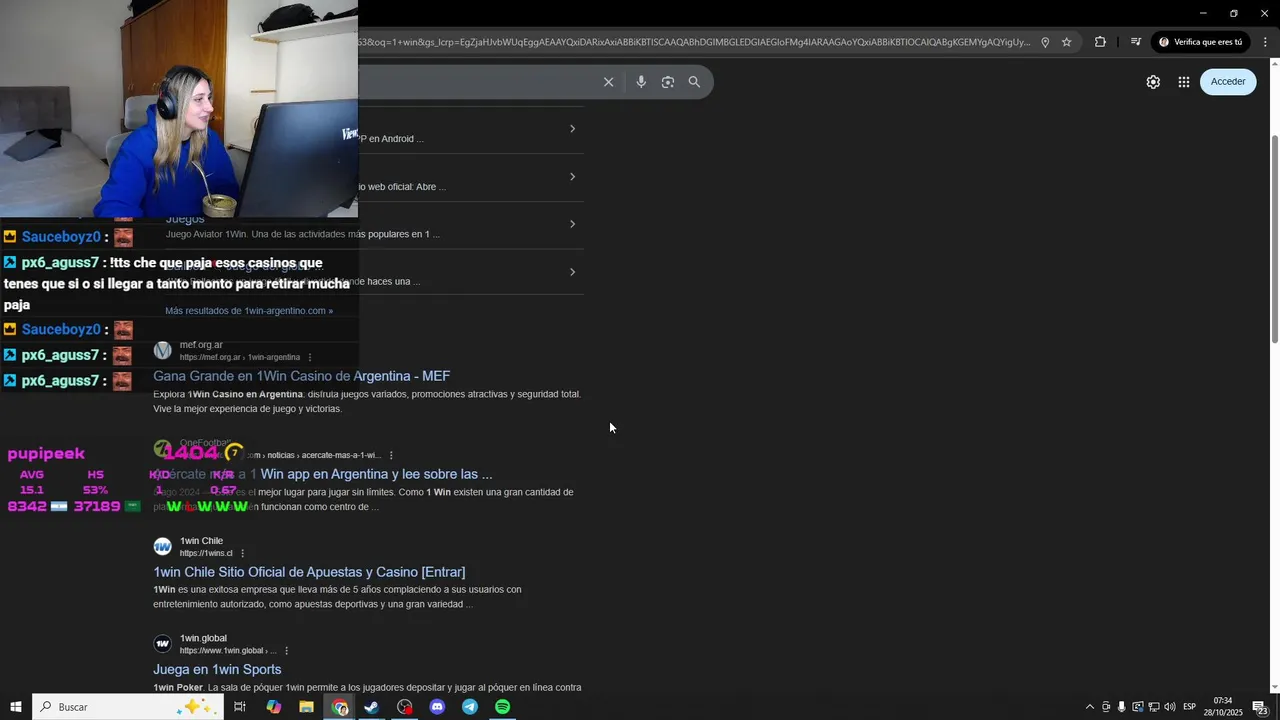Screen dimensions: 1280x720
Task: Open Spotify from the taskbar
Action: [x=503, y=707]
